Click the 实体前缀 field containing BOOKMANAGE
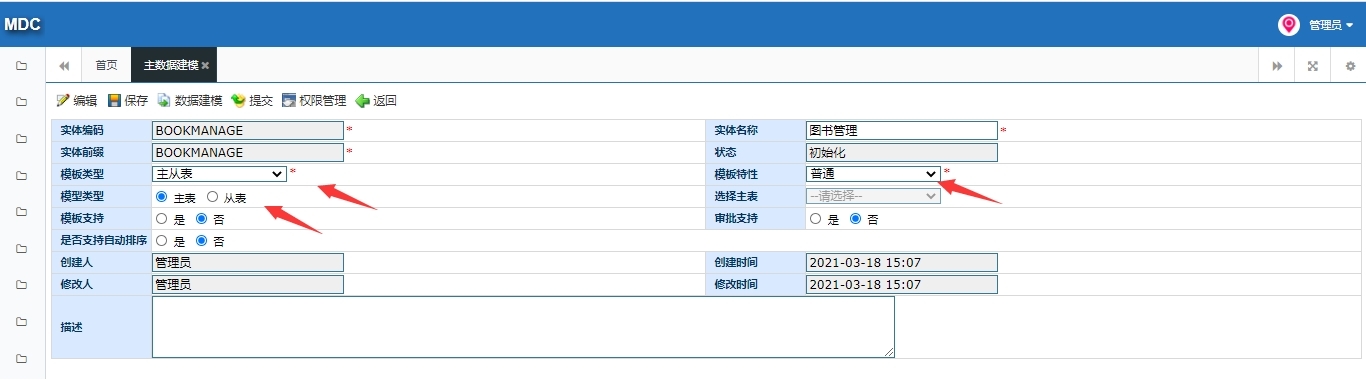This screenshot has width=1366, height=381. (x=248, y=152)
